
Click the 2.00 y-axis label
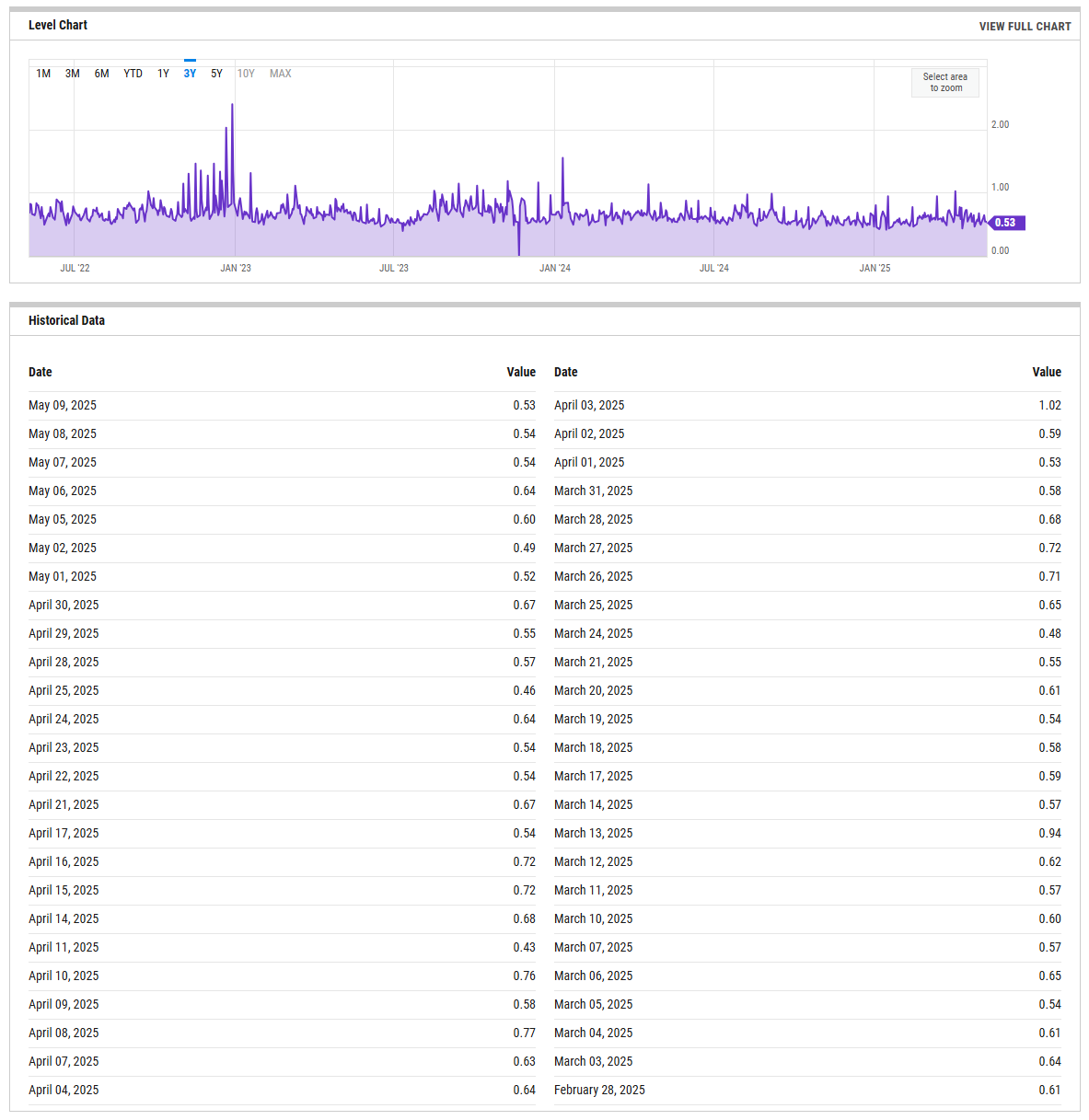tap(1000, 124)
